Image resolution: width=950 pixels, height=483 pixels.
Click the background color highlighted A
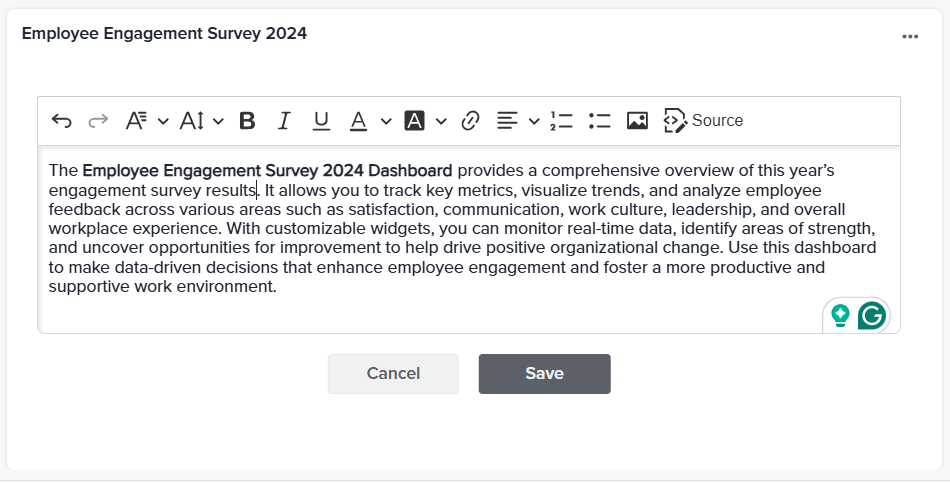415,121
